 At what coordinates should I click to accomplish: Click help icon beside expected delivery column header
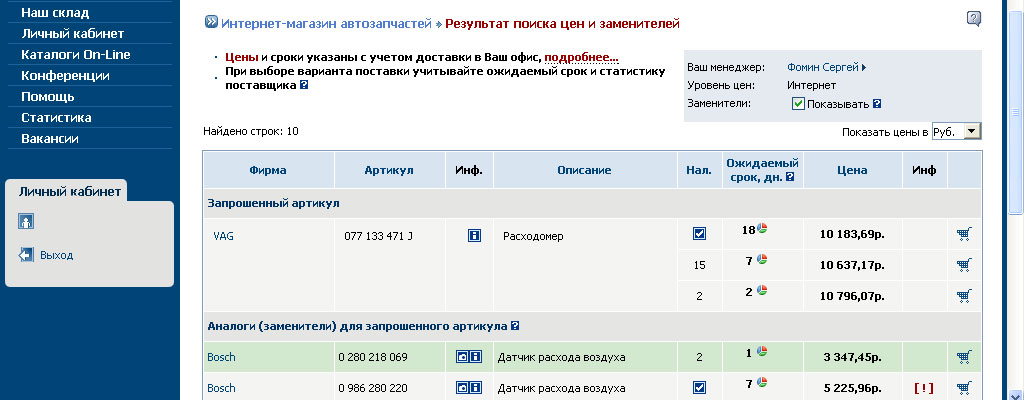790,177
